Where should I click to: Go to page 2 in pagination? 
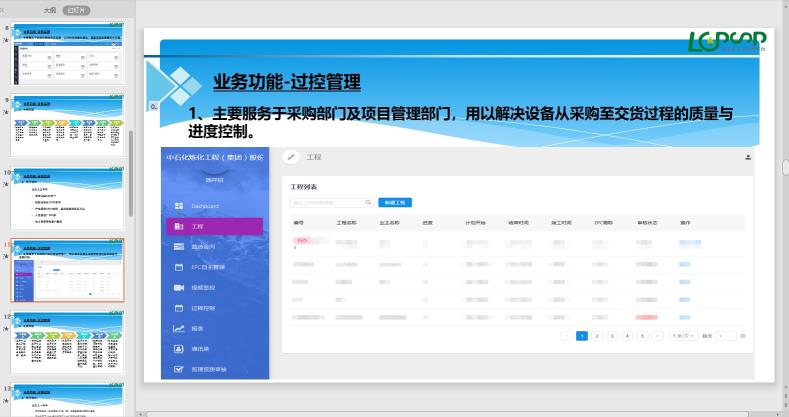coord(597,336)
